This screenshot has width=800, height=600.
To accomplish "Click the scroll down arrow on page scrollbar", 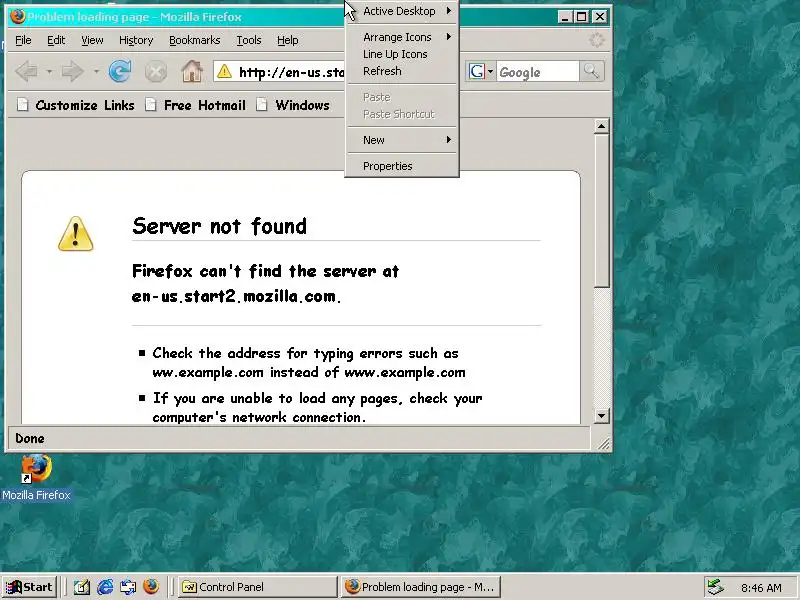I will click(602, 416).
